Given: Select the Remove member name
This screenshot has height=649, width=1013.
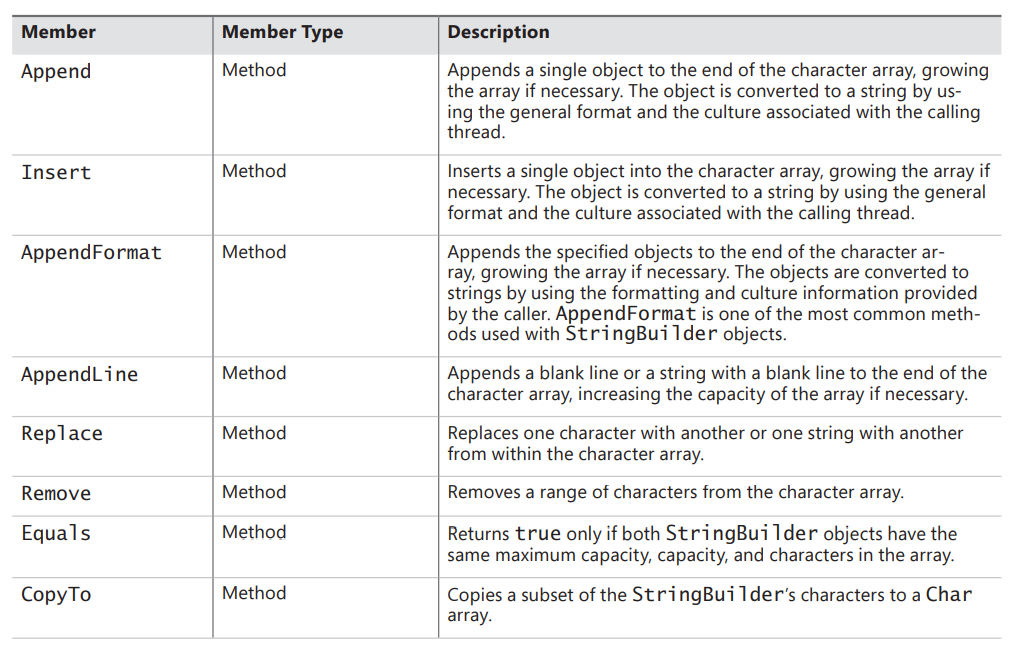Looking at the screenshot, I should (x=56, y=494).
